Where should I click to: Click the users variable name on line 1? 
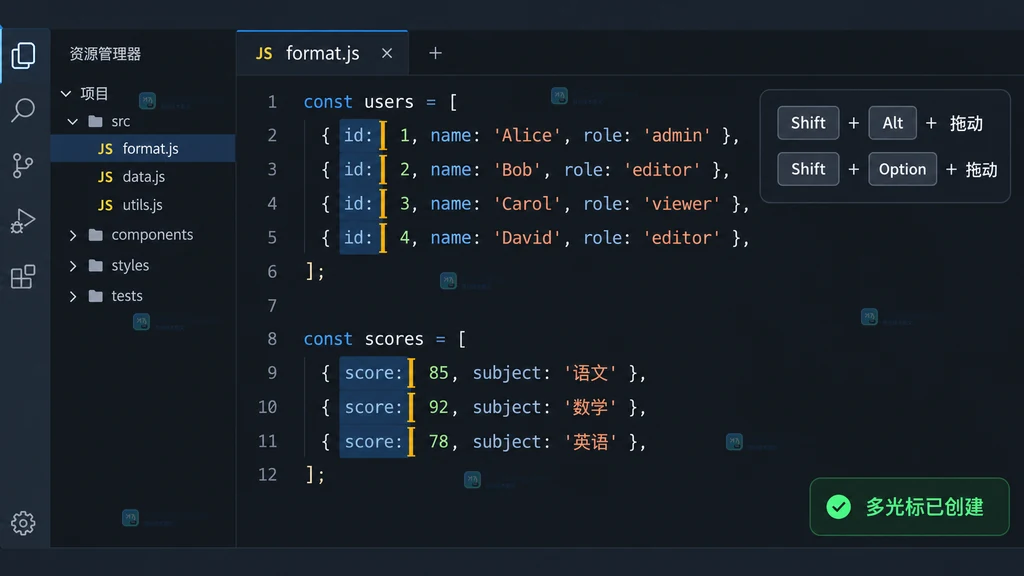(389, 102)
